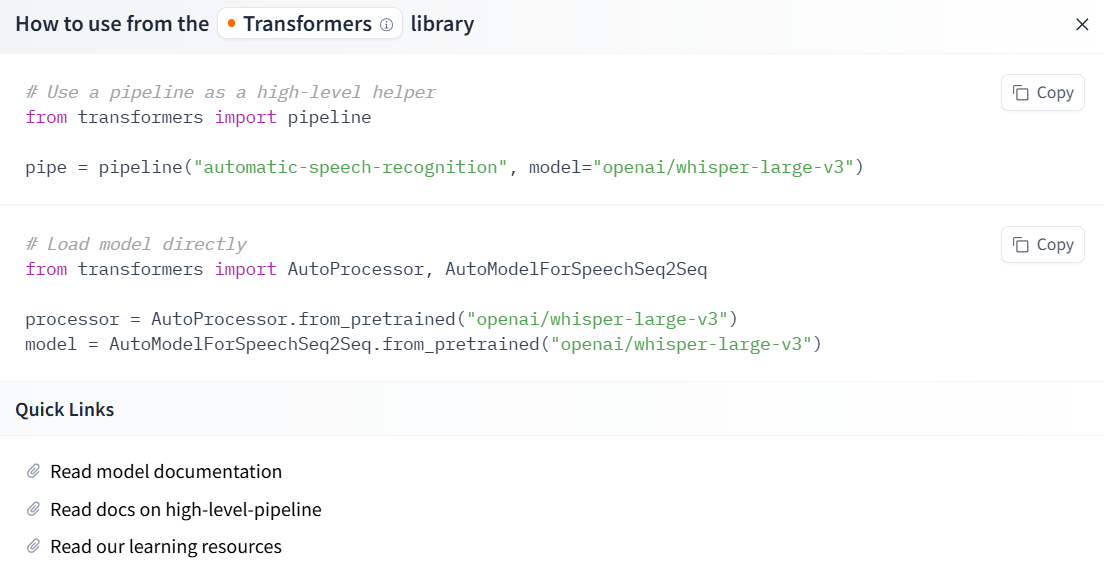Click the word 'library' in the header
The height and width of the screenshot is (567, 1104).
click(442, 24)
